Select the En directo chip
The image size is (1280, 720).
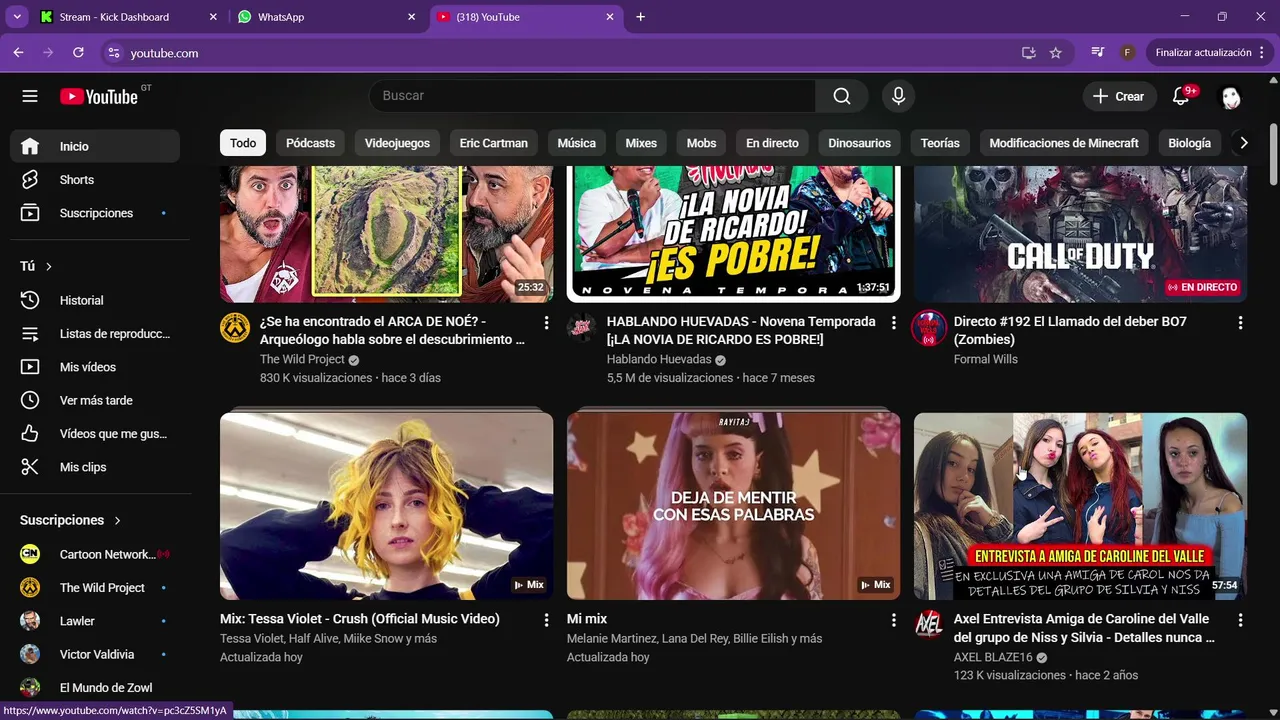(772, 143)
